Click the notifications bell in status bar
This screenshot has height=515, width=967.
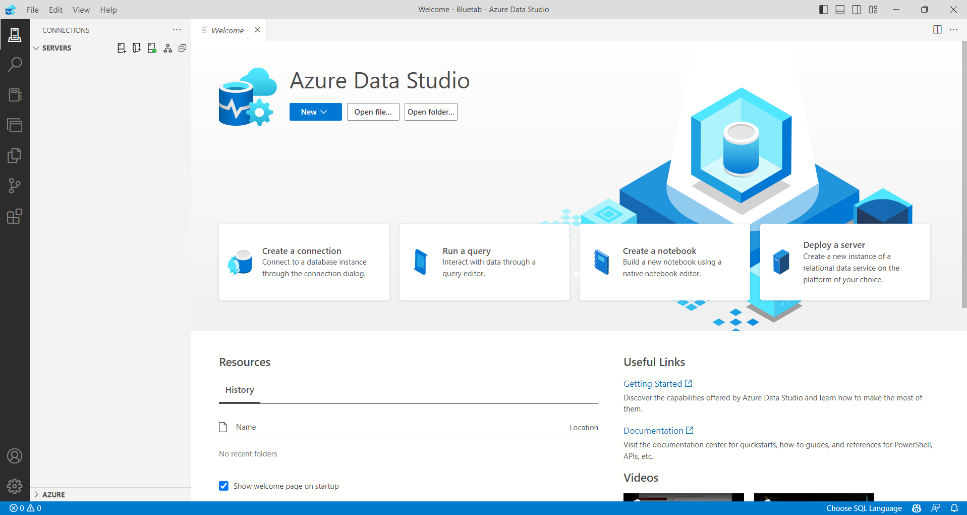(954, 508)
